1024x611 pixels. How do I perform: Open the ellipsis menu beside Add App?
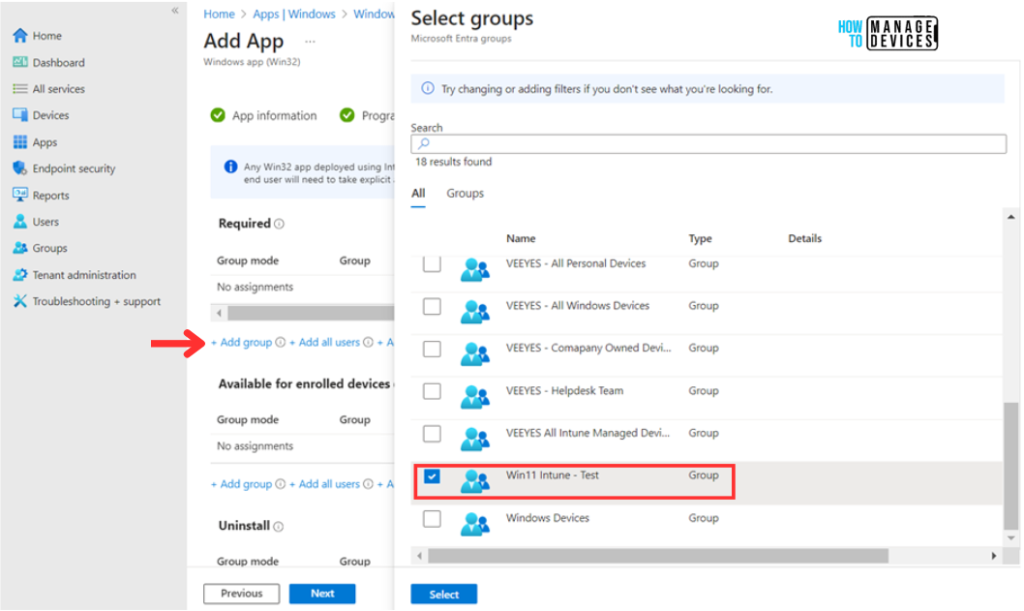tap(310, 41)
